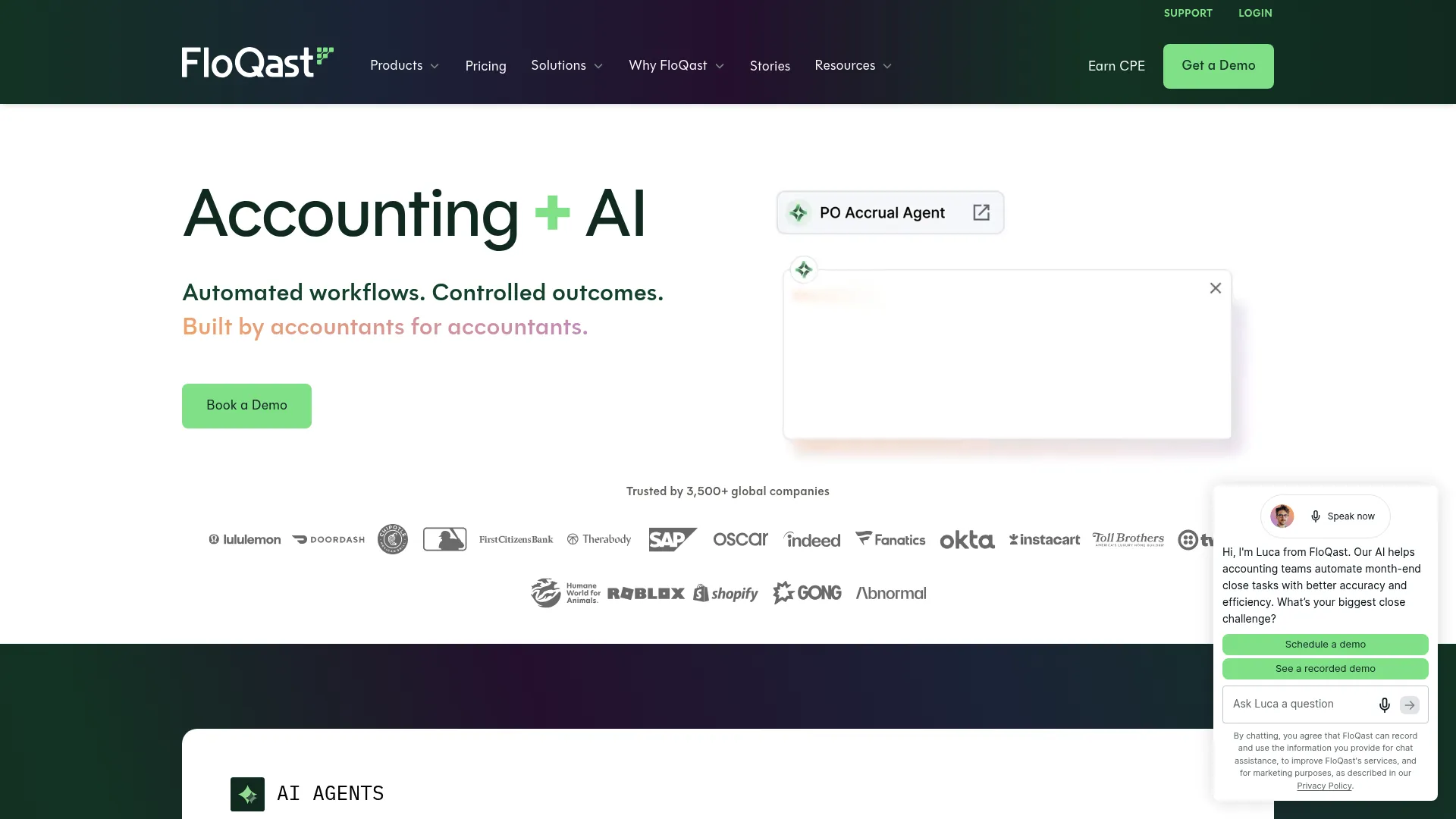This screenshot has width=1456, height=819.
Task: Open the Privacy Policy link
Action: click(1324, 786)
